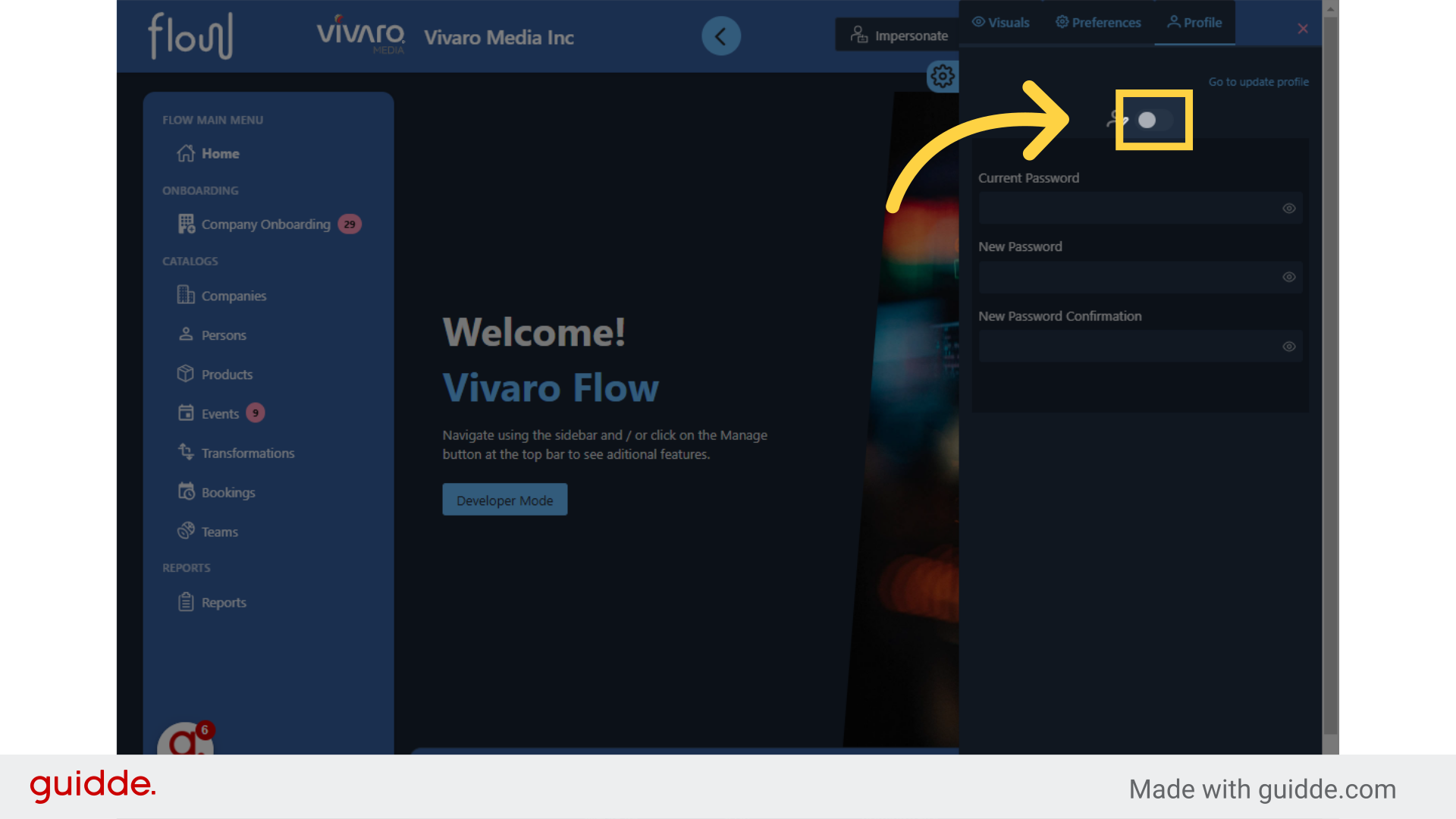This screenshot has width=1456, height=819.
Task: Click the Developer Mode button
Action: [504, 500]
